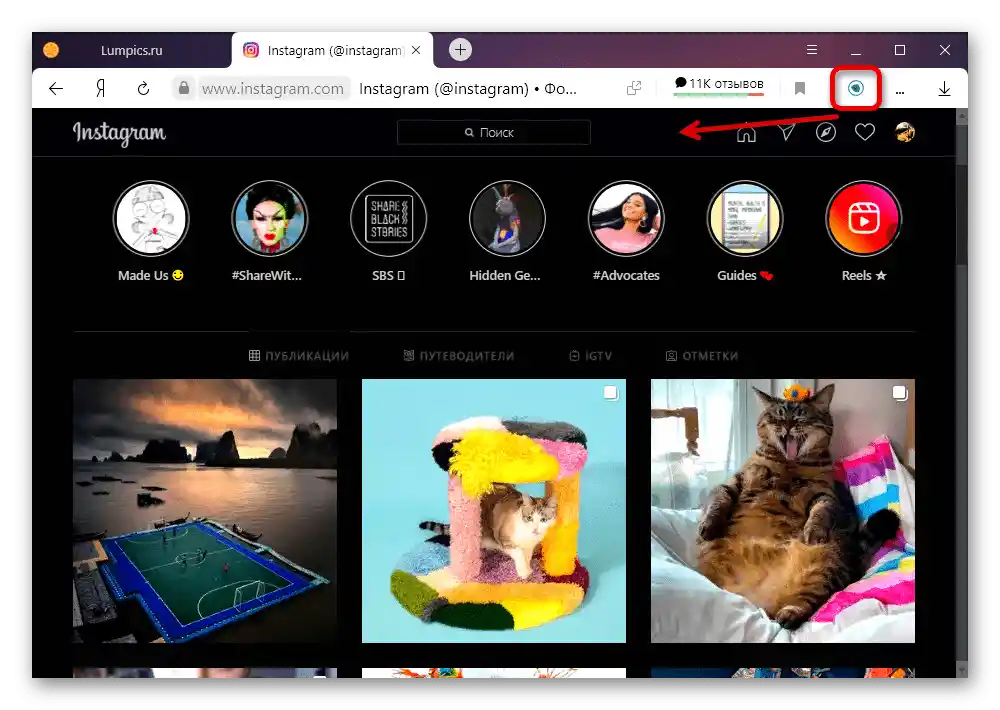
Task: Open the Guides story highlight
Action: [x=745, y=219]
